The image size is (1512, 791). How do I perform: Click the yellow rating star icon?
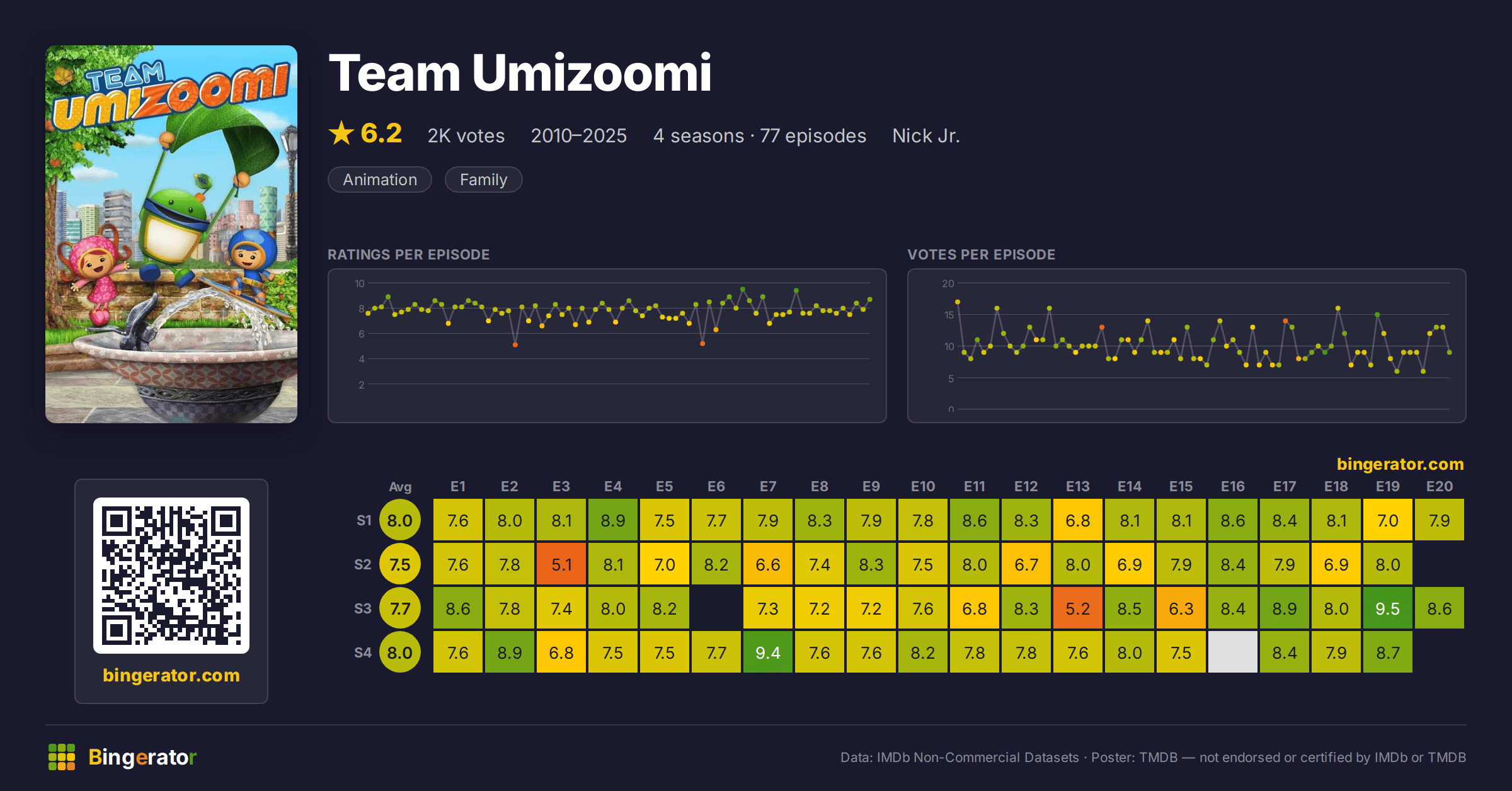coord(341,133)
